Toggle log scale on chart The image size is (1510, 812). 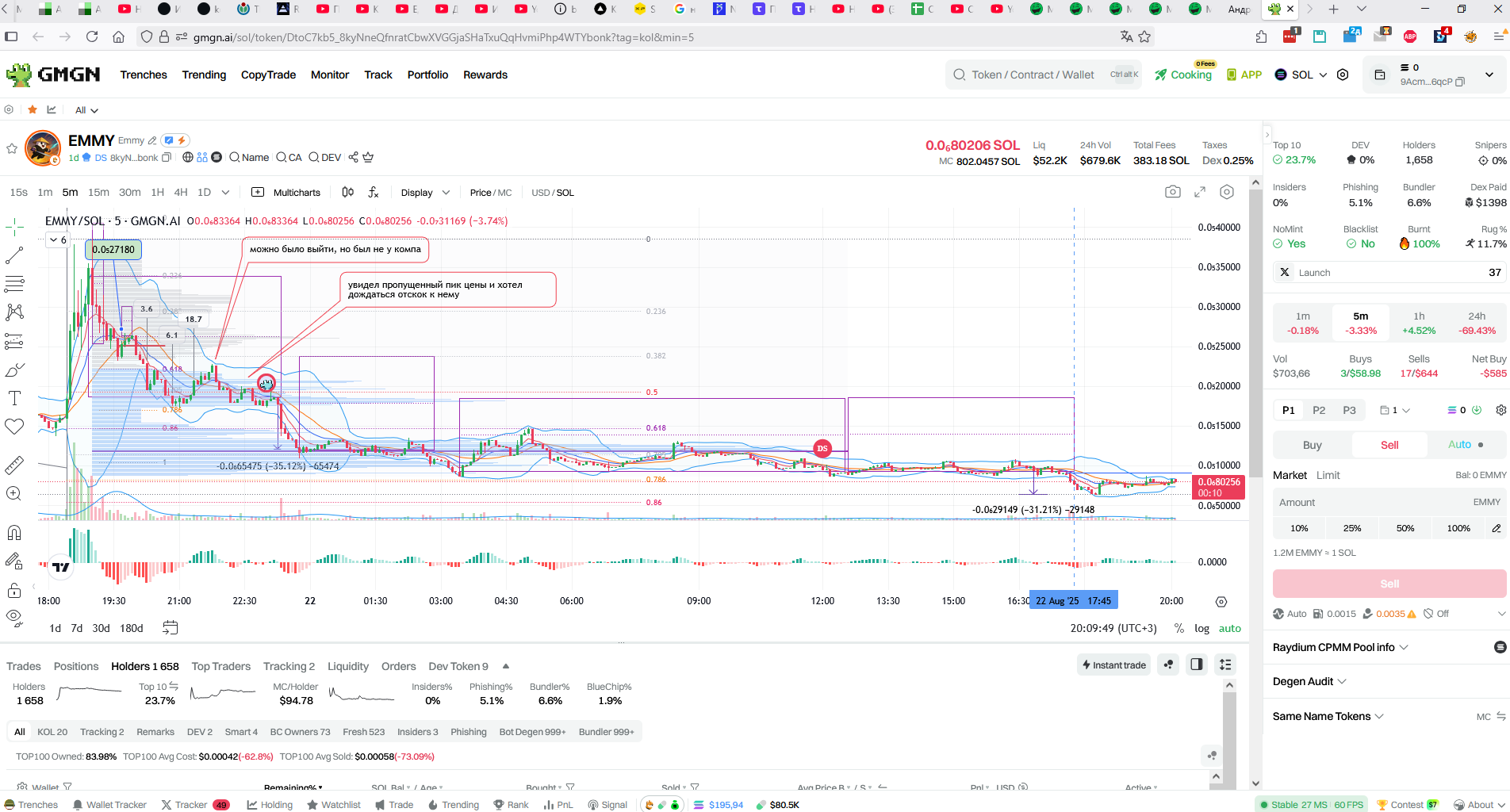coord(1202,628)
